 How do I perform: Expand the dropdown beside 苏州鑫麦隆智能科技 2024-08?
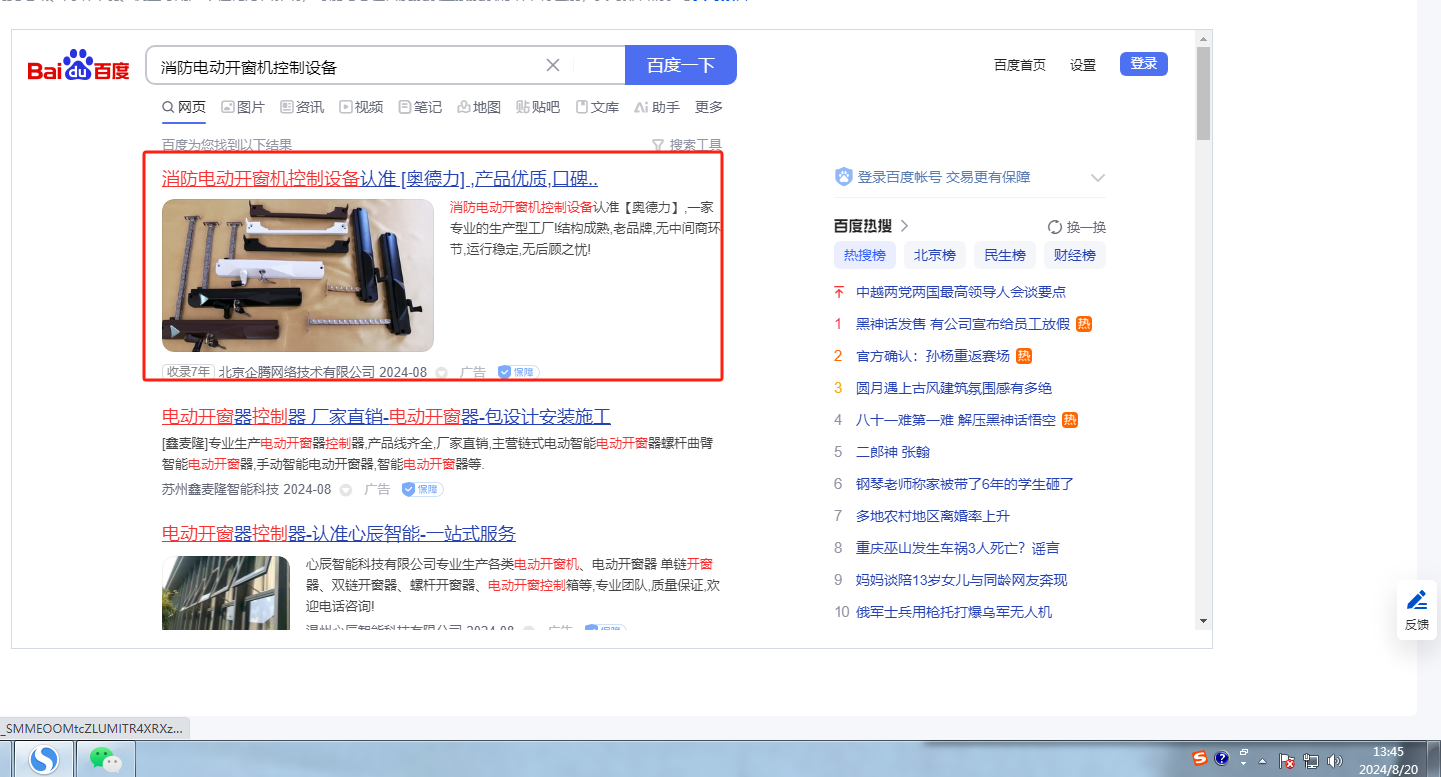(x=346, y=490)
